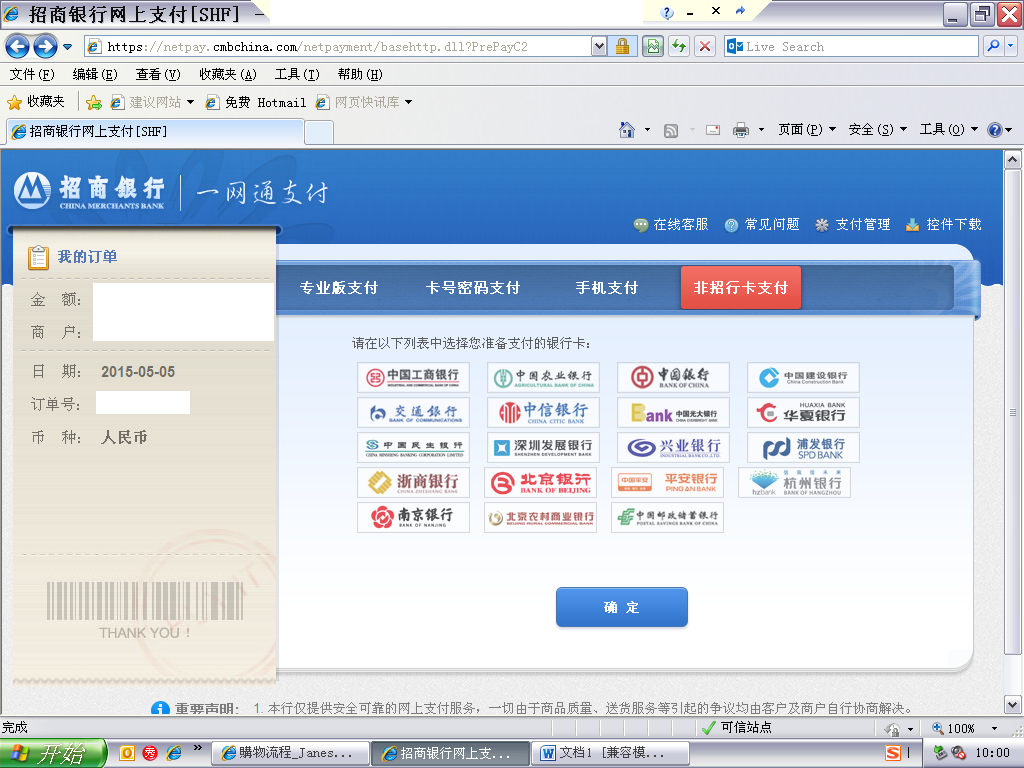This screenshot has width=1024, height=768.
Task: Click the blue 确定 confirm button
Action: coord(622,607)
